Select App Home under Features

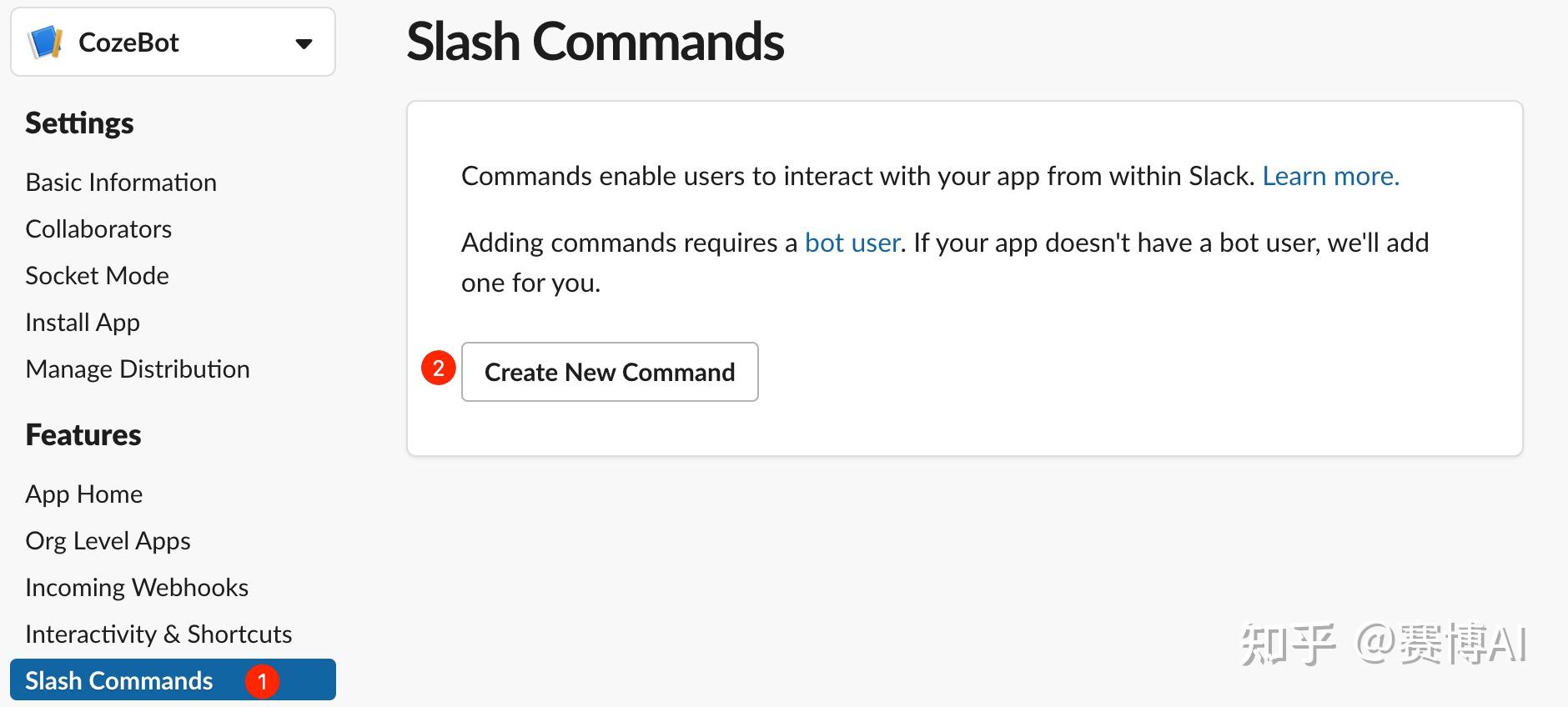(x=84, y=494)
